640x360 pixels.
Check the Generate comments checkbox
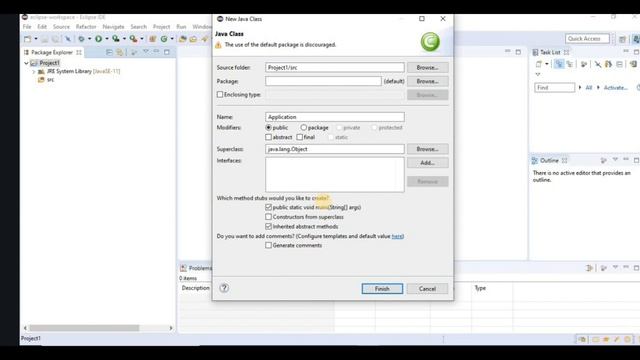coord(269,245)
